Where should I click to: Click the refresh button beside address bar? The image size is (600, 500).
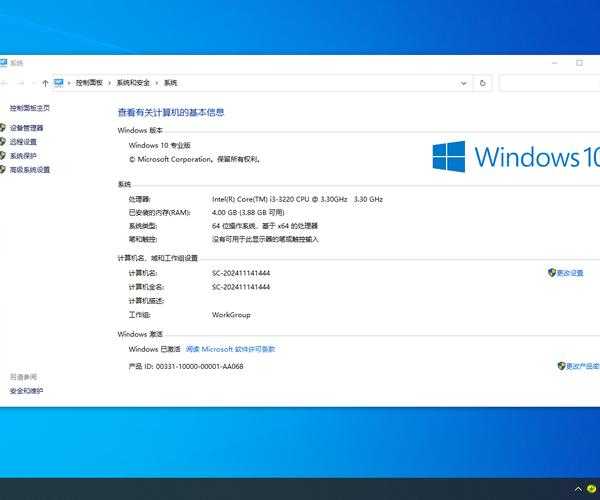483,83
